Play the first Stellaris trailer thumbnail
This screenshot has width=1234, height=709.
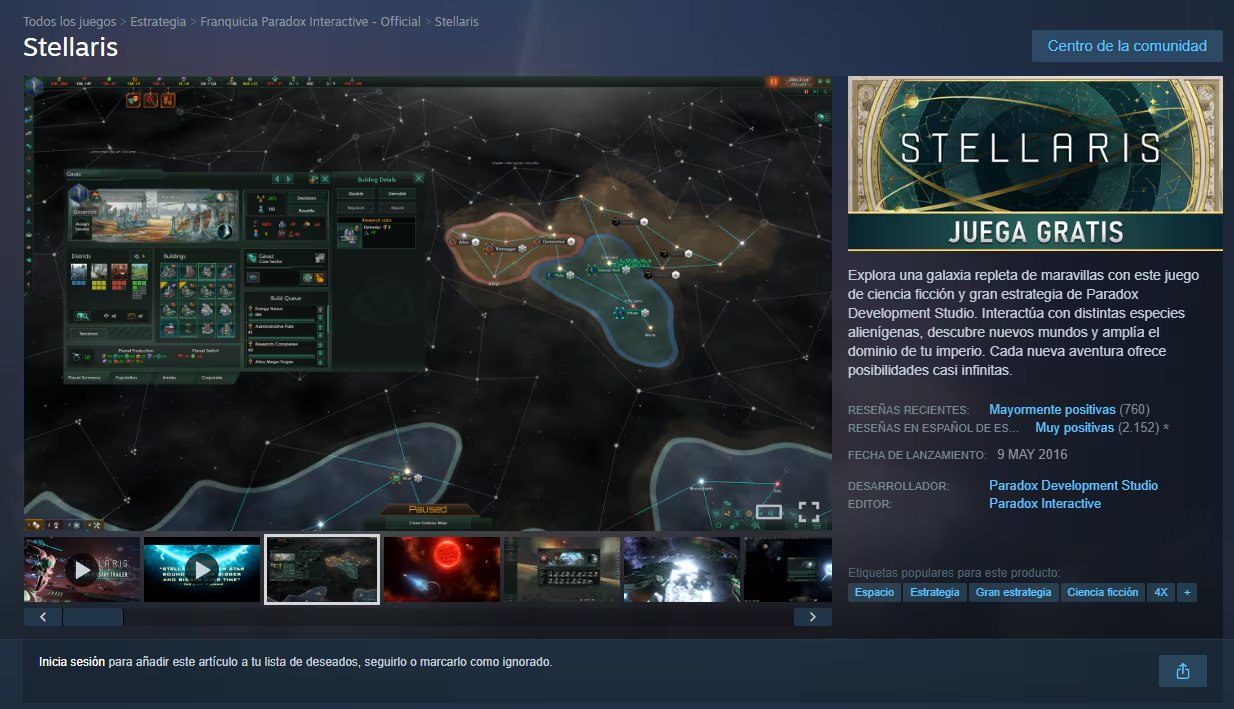82,570
